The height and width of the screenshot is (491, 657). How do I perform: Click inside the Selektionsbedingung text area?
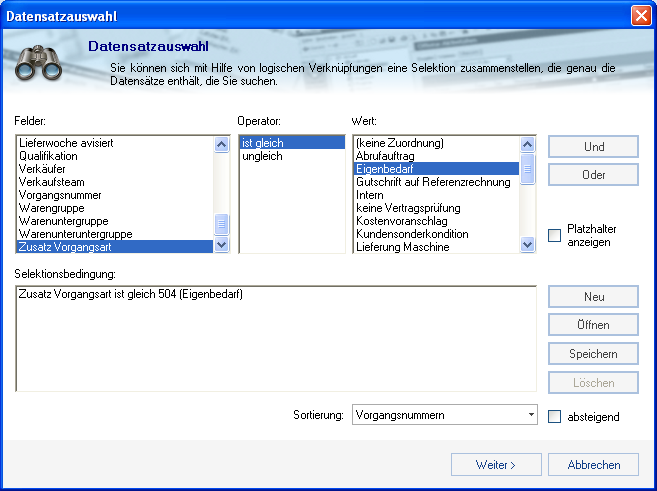(x=275, y=340)
